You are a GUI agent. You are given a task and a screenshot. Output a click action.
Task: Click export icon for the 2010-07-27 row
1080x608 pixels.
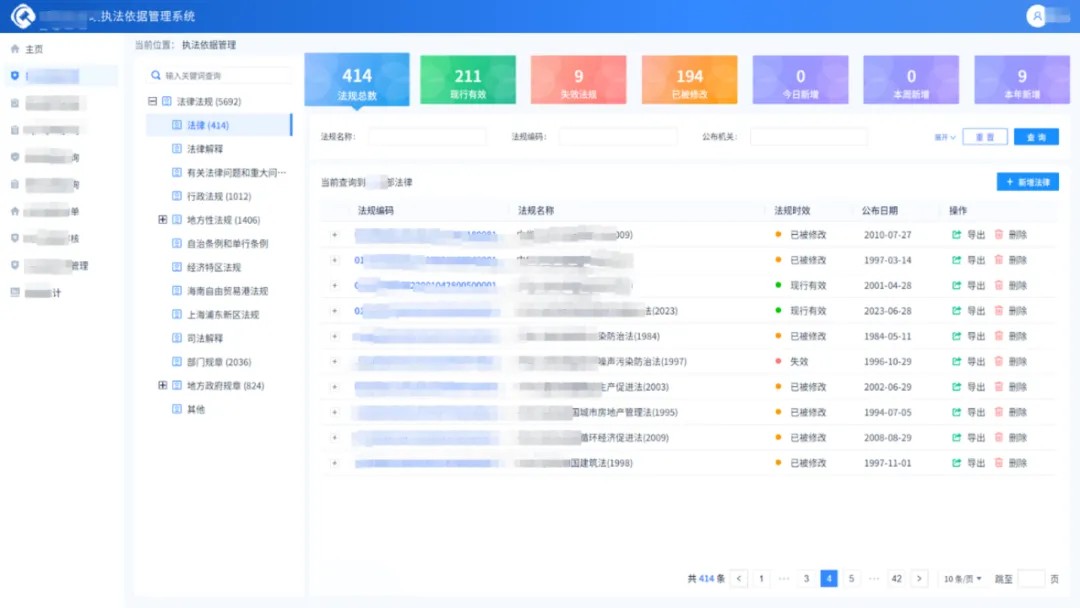tap(957, 235)
